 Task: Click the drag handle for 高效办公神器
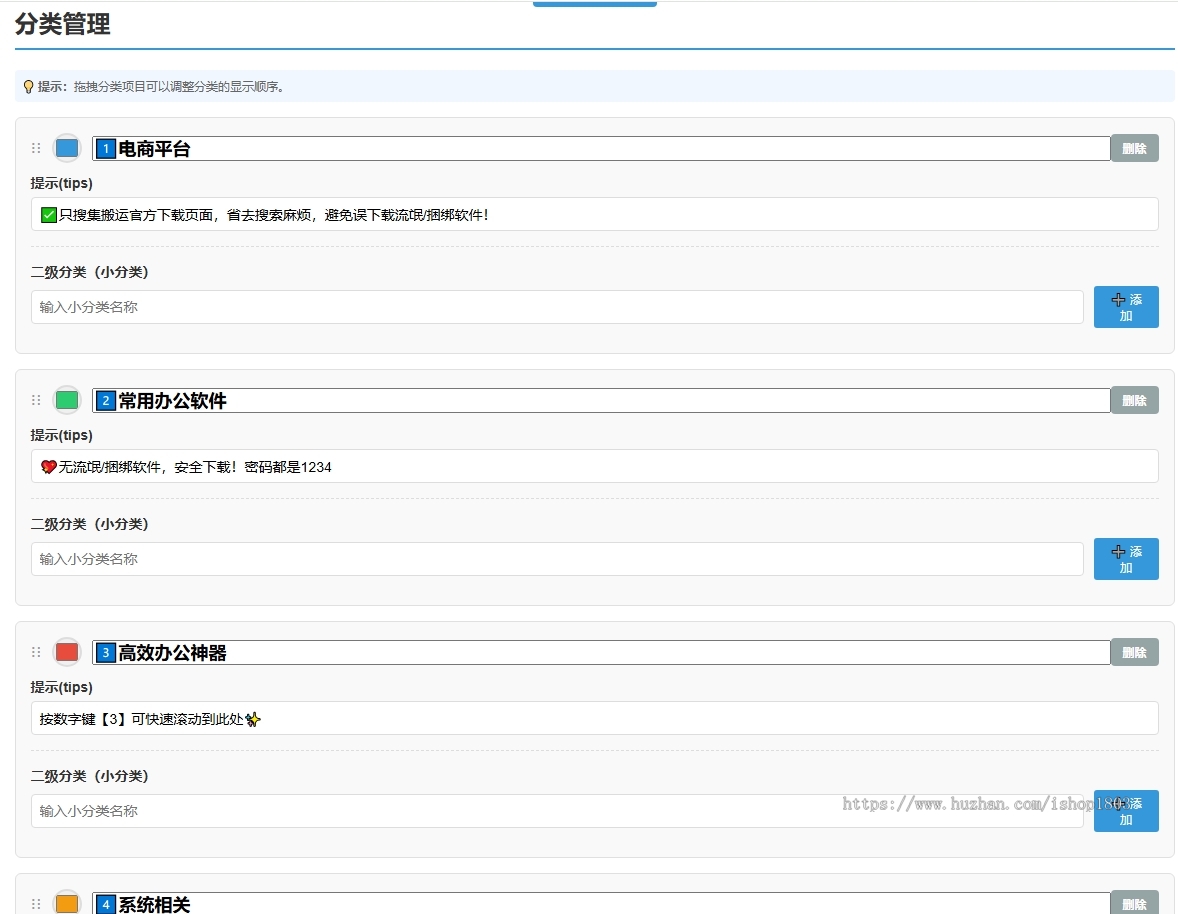[x=36, y=652]
